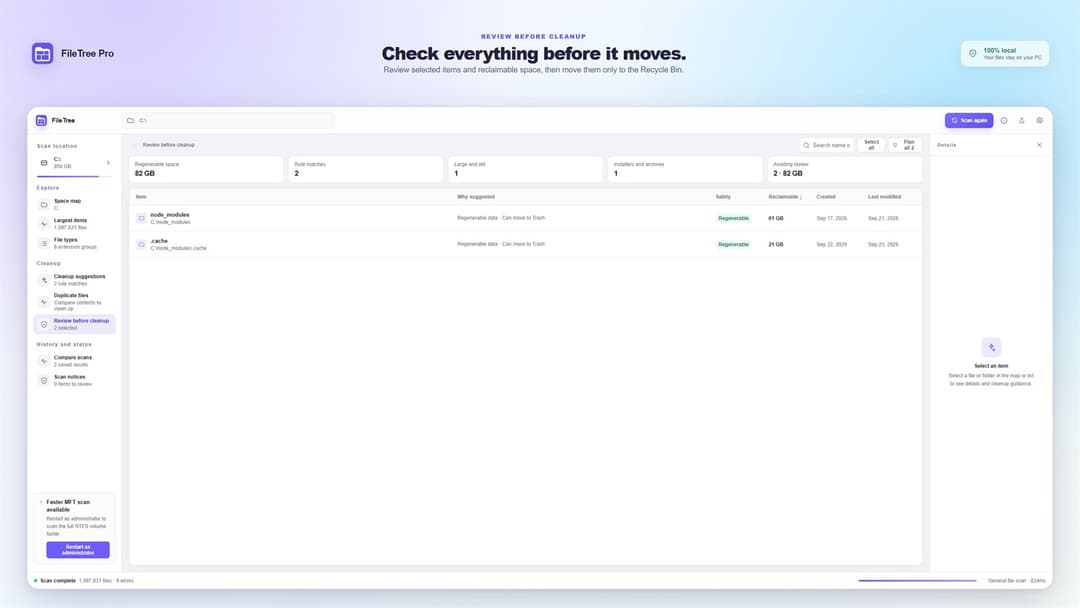Click the export icon in the top toolbar
The width and height of the screenshot is (1080, 608).
pos(1021,120)
